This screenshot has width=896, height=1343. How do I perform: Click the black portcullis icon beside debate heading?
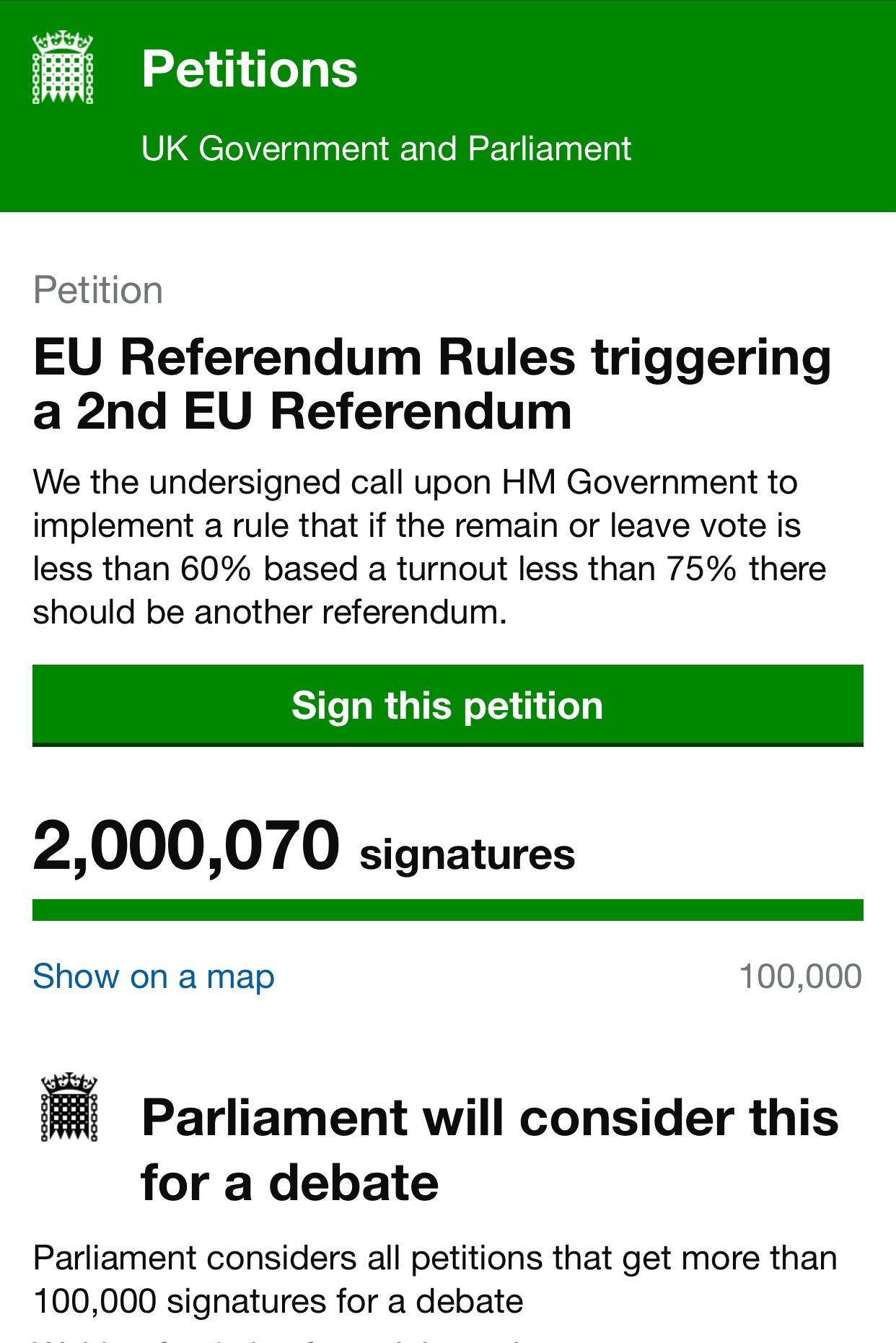click(69, 1107)
